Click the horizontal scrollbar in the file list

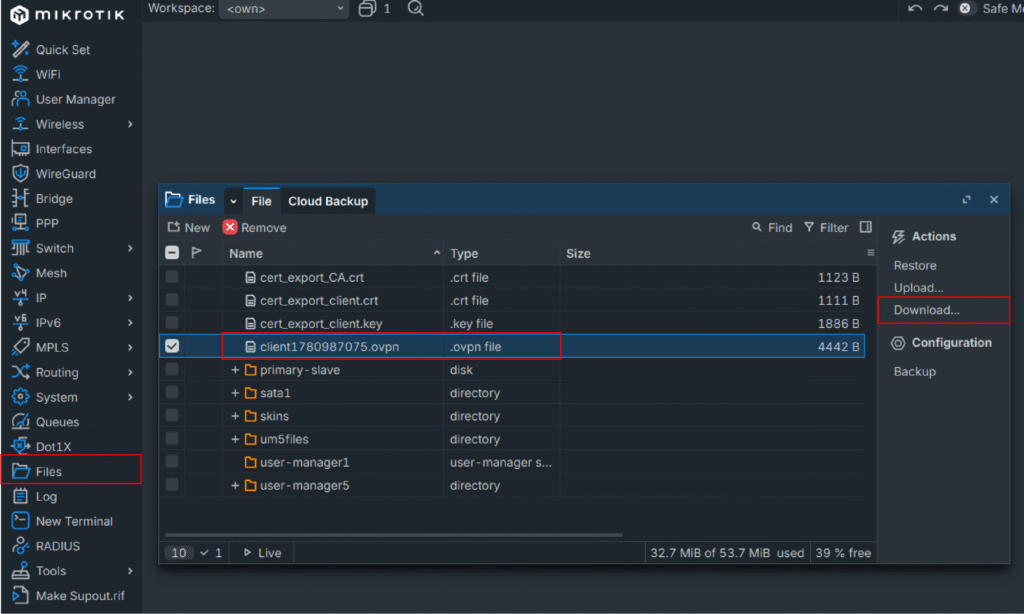393,534
